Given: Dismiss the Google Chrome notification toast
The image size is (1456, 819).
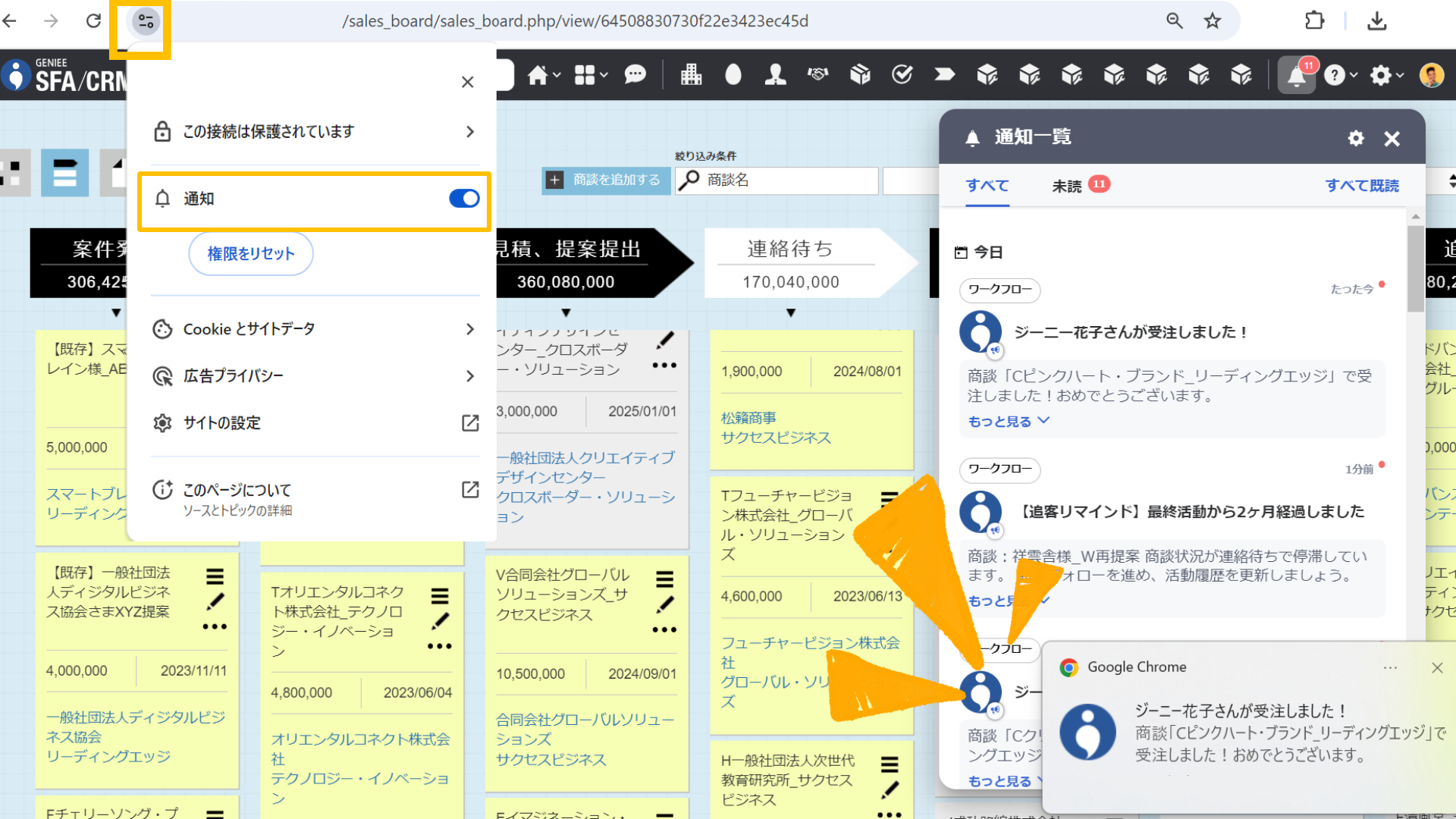Looking at the screenshot, I should pos(1437,667).
